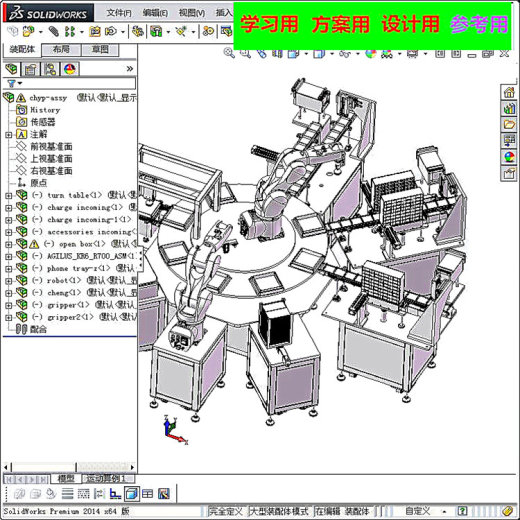Switch to the 模型 bottom tab
The height and width of the screenshot is (520, 520).
[x=66, y=479]
